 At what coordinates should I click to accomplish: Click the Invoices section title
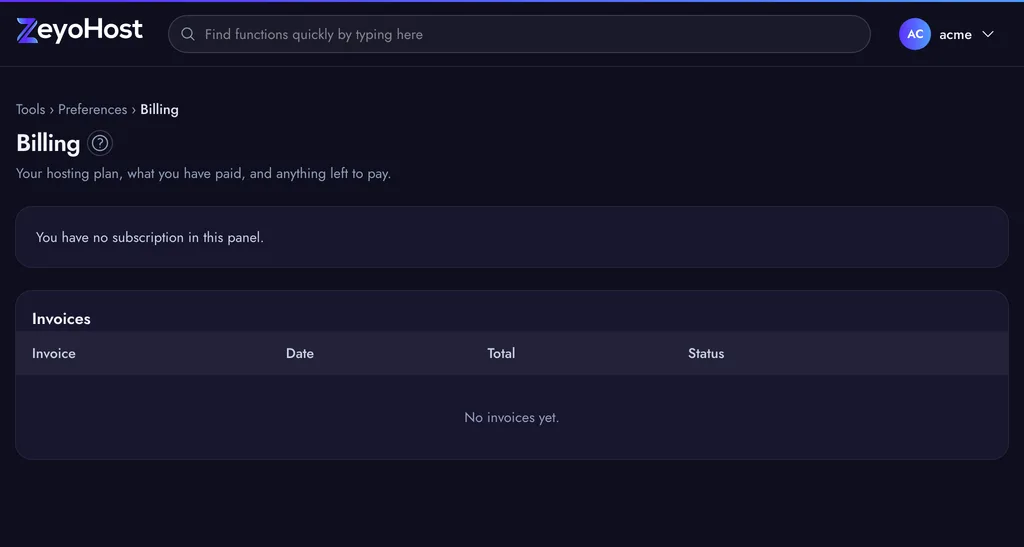pyautogui.click(x=61, y=319)
